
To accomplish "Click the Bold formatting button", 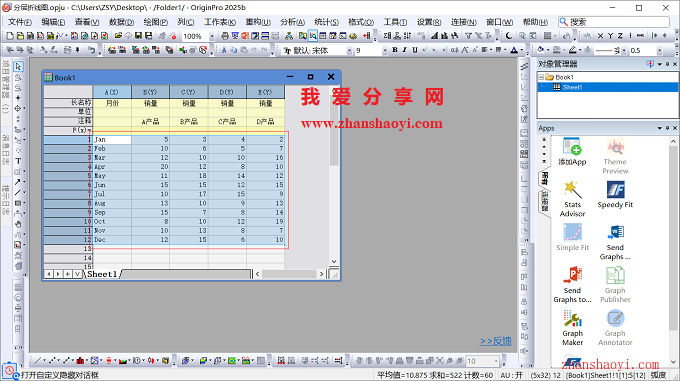I will pos(395,50).
